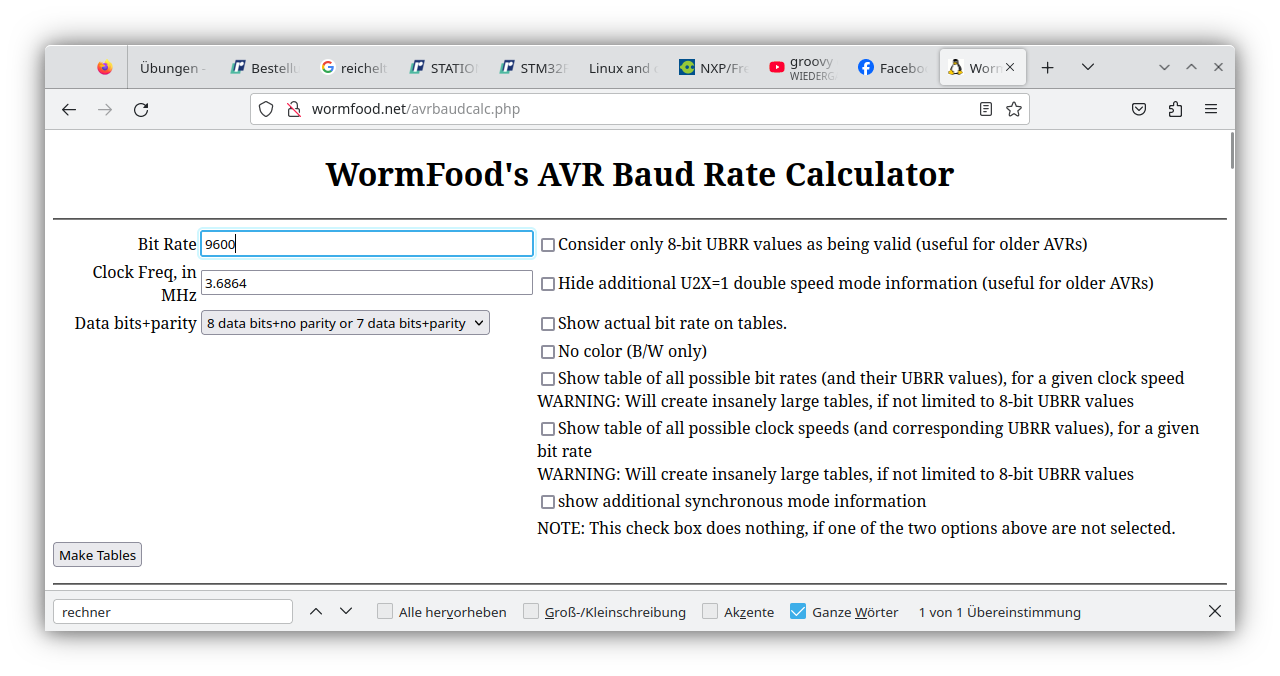Bookmark this page with the star icon

(x=1014, y=109)
